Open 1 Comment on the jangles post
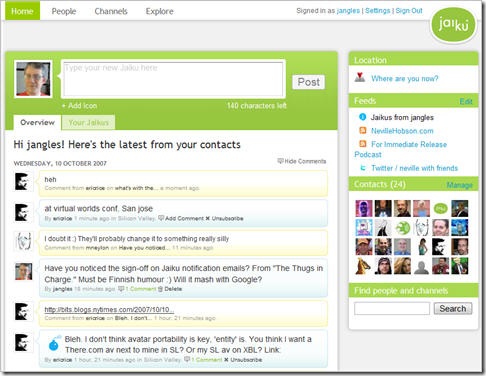 pyautogui.click(x=138, y=289)
